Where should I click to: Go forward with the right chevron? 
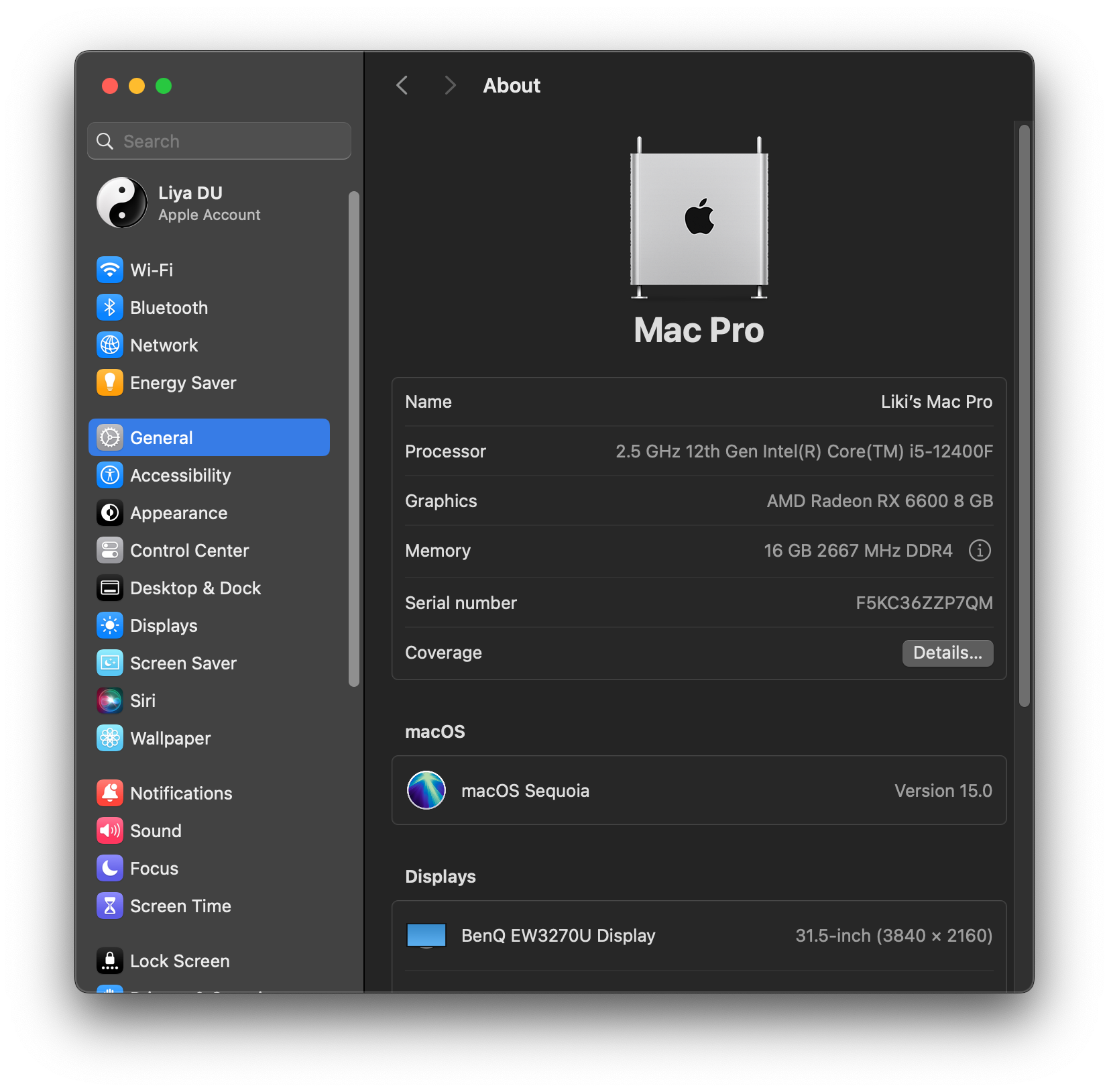(x=450, y=85)
